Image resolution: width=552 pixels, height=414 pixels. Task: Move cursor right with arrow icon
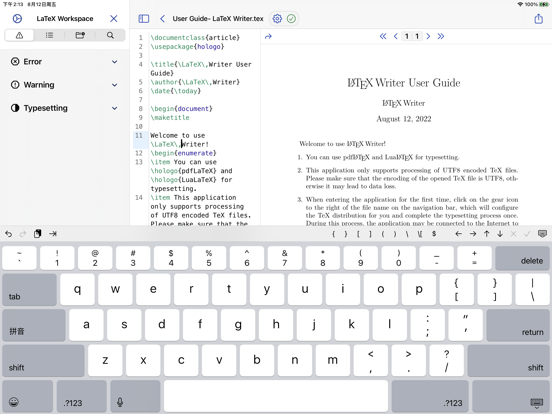point(473,234)
